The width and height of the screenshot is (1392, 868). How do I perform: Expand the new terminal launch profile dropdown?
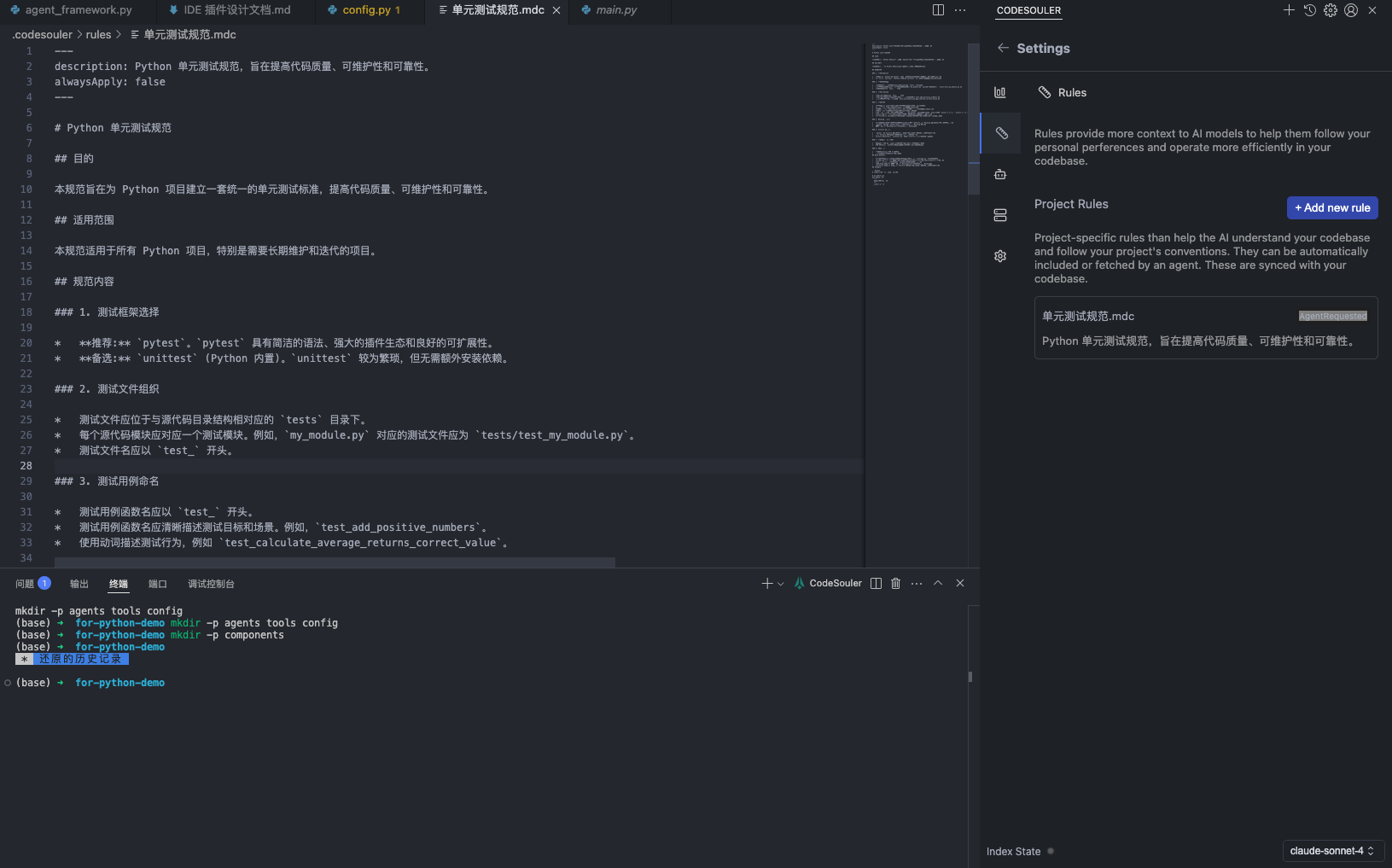[x=780, y=584]
